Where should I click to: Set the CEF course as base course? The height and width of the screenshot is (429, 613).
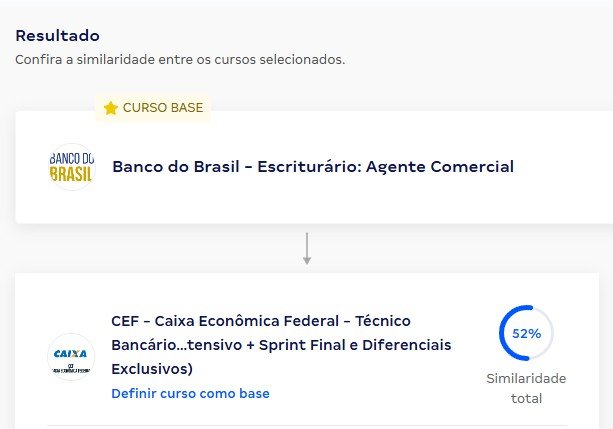pos(190,393)
